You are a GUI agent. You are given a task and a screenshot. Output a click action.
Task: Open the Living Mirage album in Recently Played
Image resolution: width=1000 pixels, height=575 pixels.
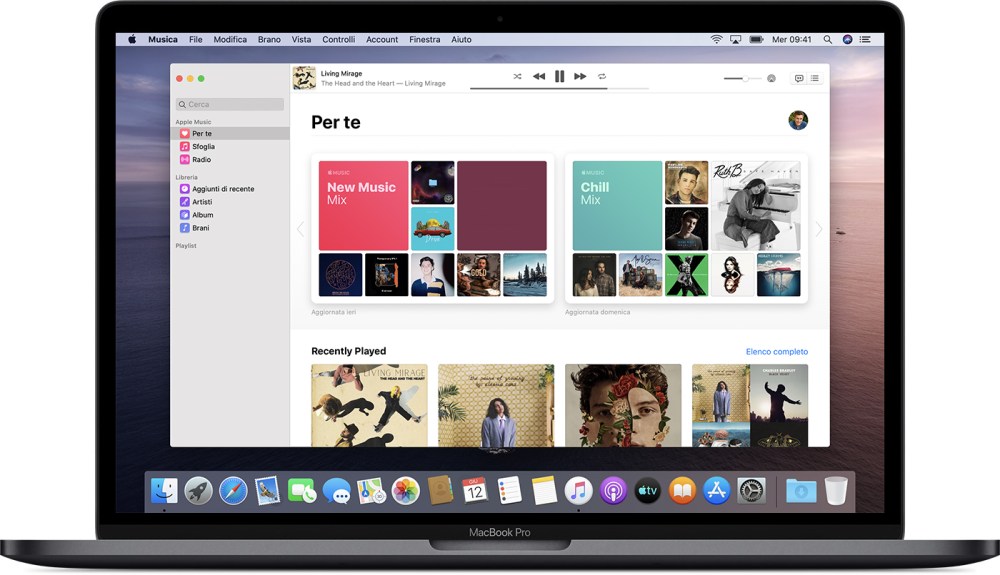tap(369, 405)
